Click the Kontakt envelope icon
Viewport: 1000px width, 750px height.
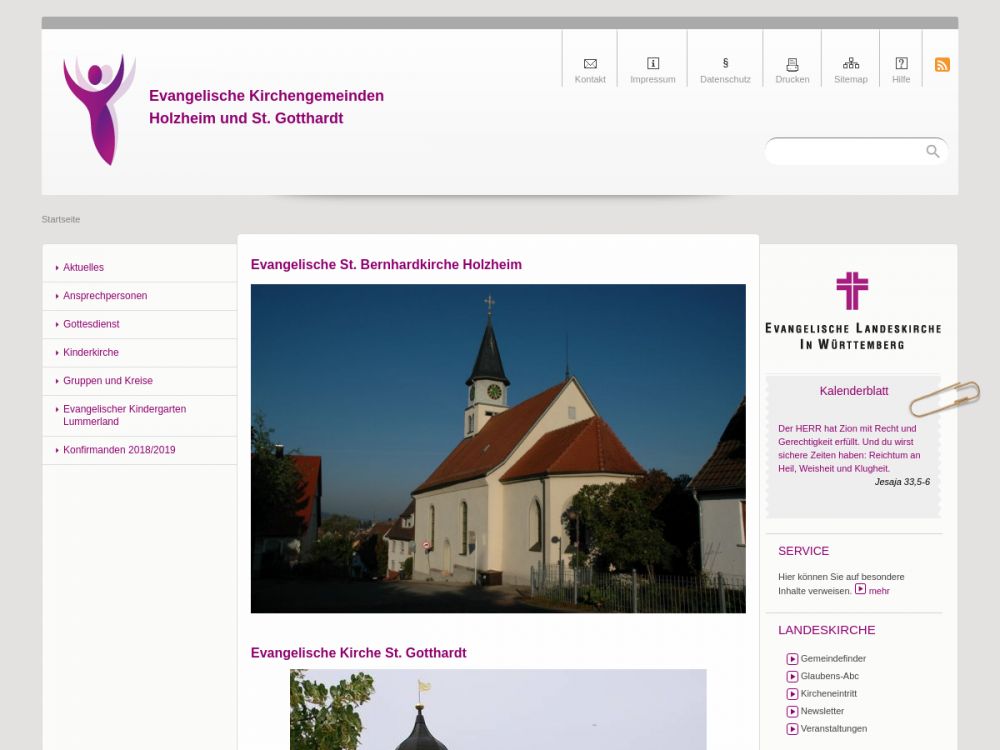590,64
